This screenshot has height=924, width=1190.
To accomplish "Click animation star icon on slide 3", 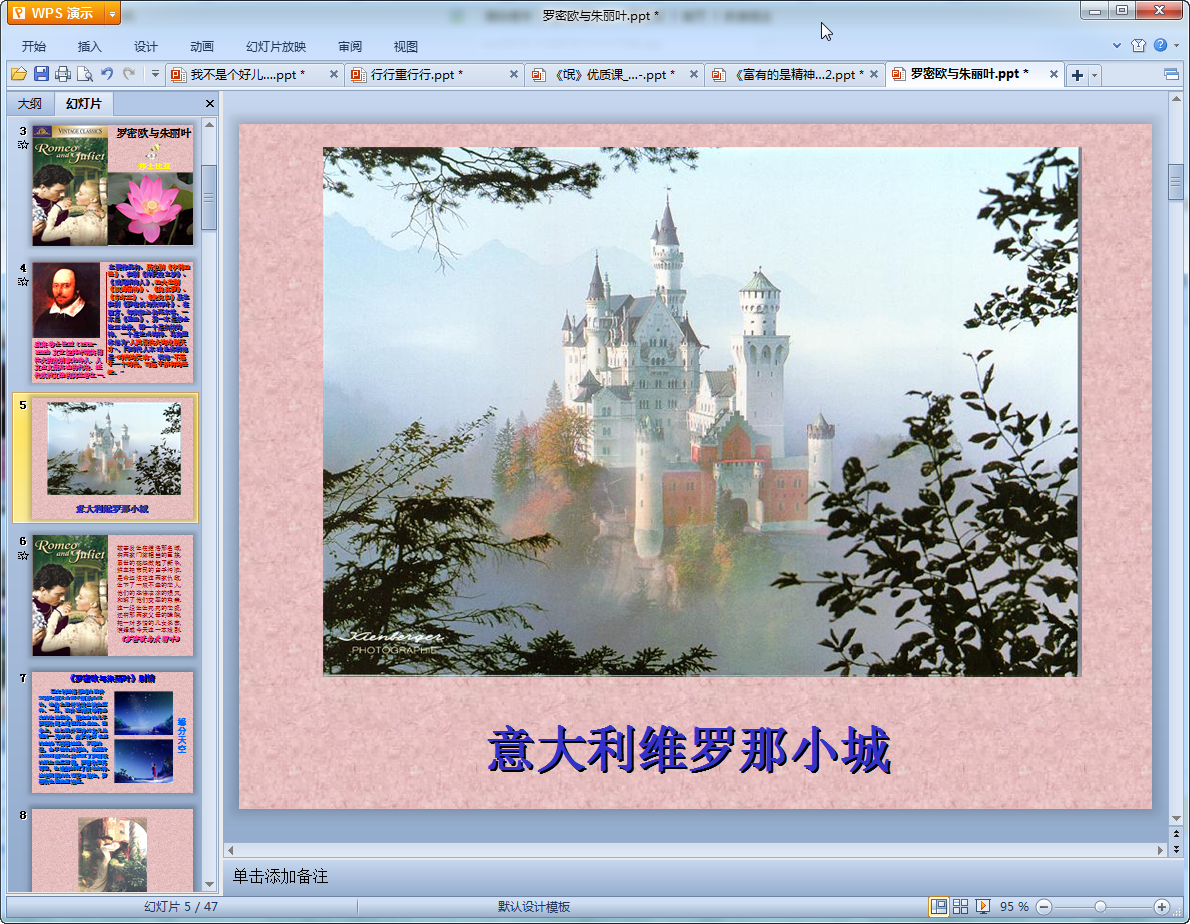I will pyautogui.click(x=23, y=145).
